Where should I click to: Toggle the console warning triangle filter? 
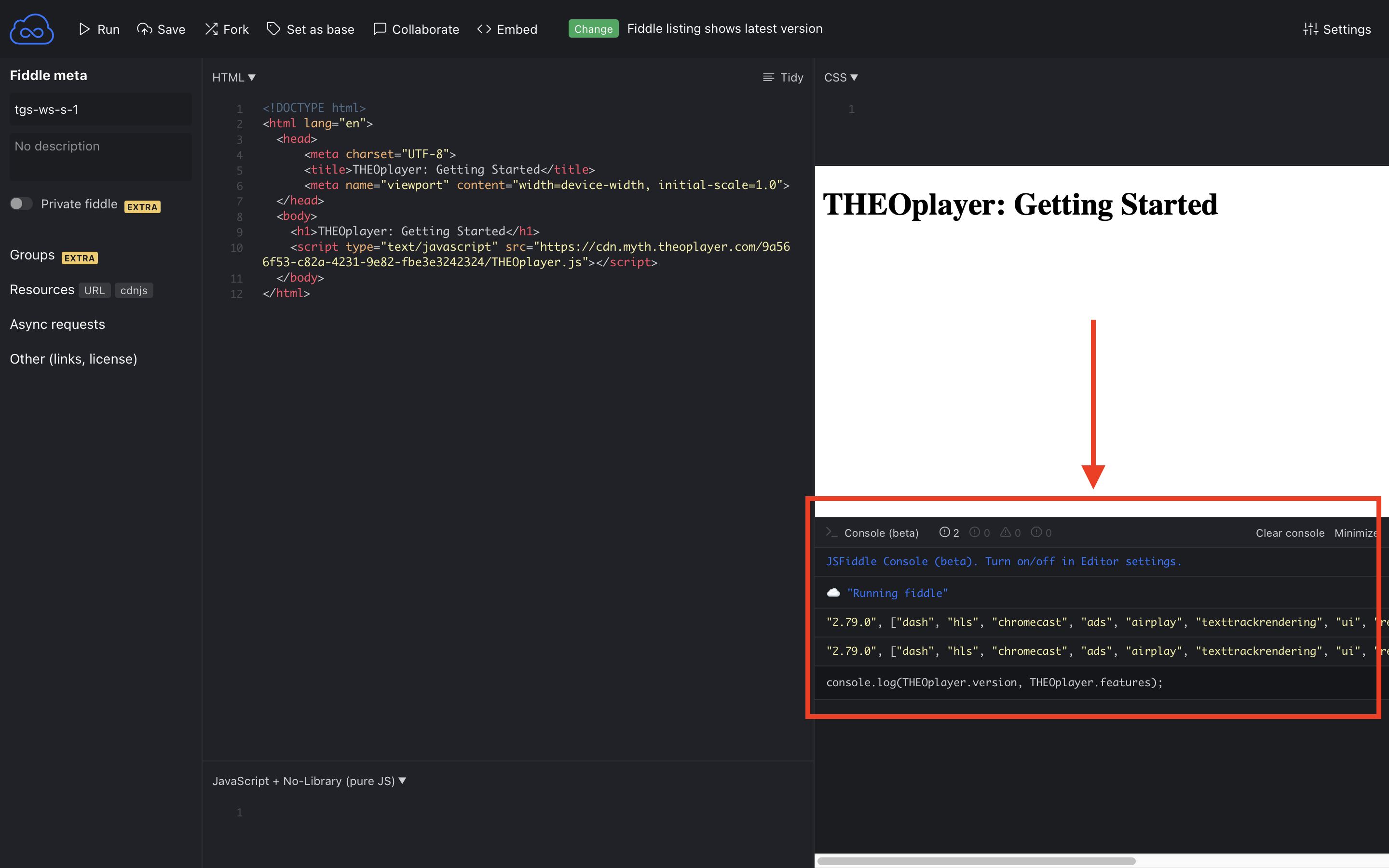(x=1009, y=533)
